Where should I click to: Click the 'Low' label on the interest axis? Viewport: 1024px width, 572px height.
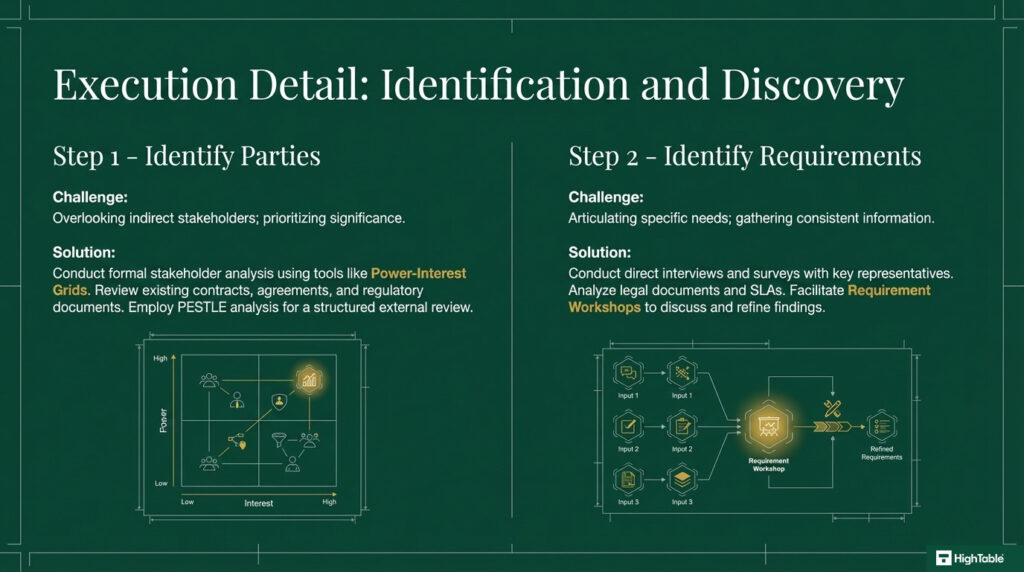(187, 502)
